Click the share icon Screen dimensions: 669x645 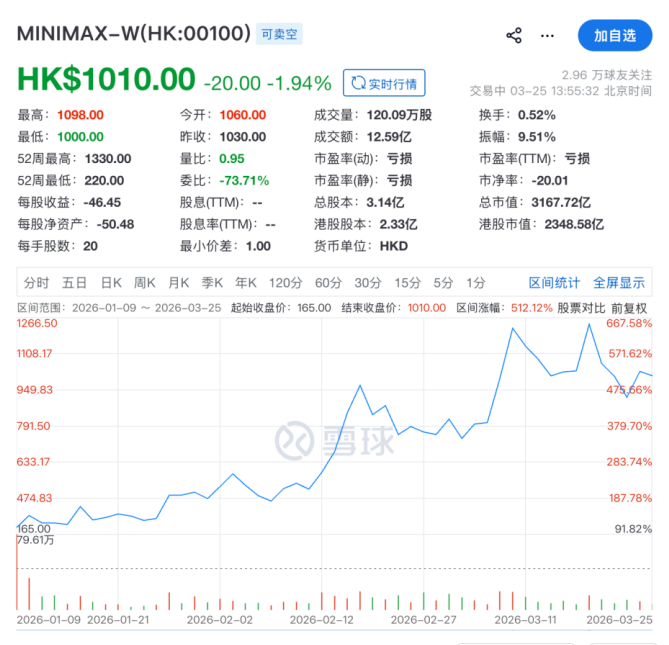pos(514,35)
